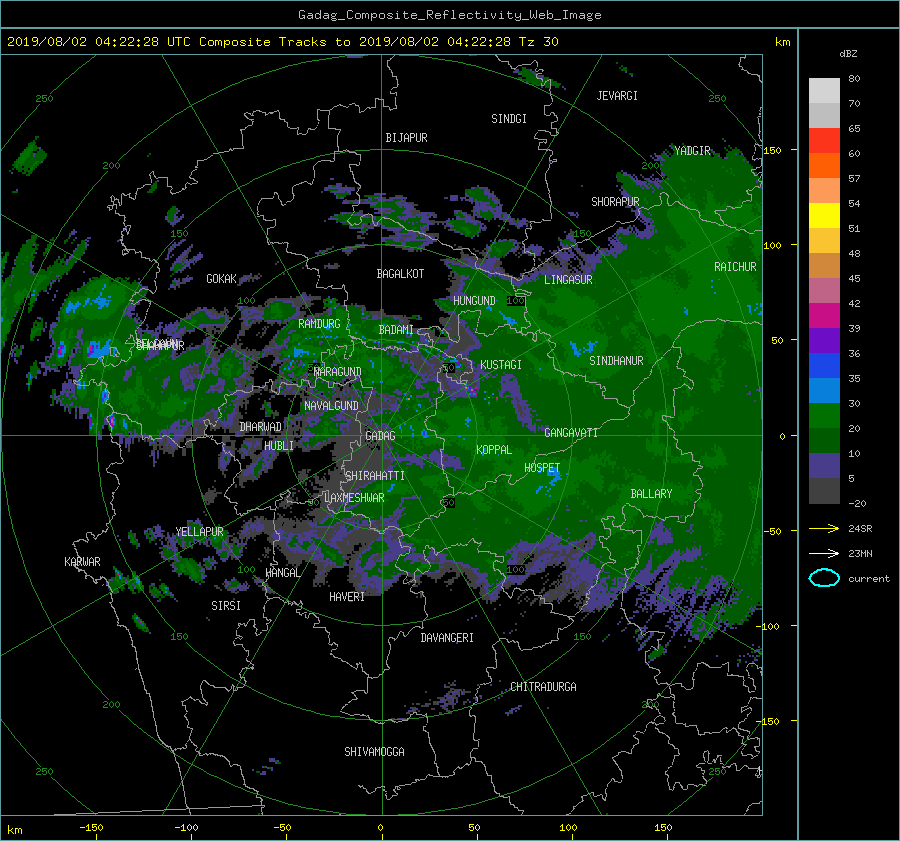Click the LINGASUR city label

tap(568, 280)
